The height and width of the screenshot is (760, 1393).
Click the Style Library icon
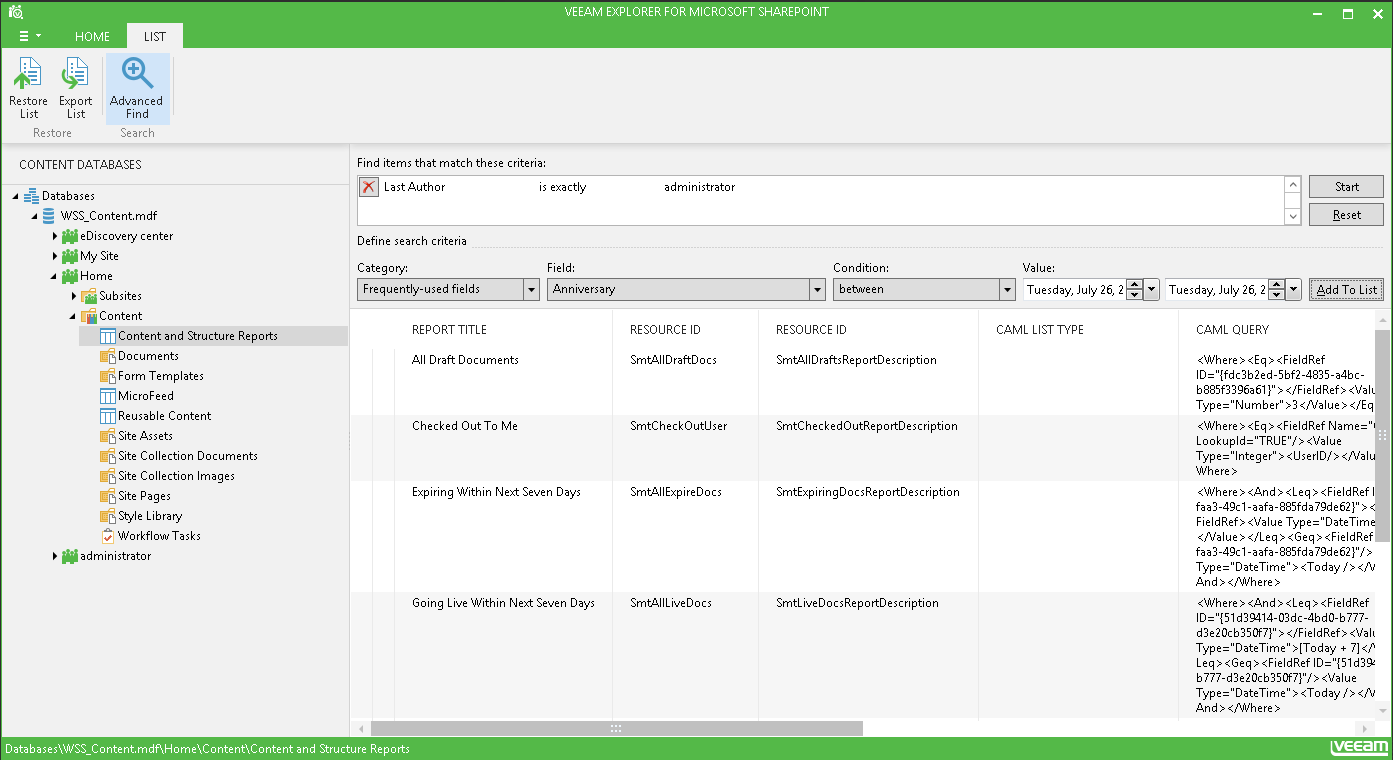pyautogui.click(x=108, y=516)
